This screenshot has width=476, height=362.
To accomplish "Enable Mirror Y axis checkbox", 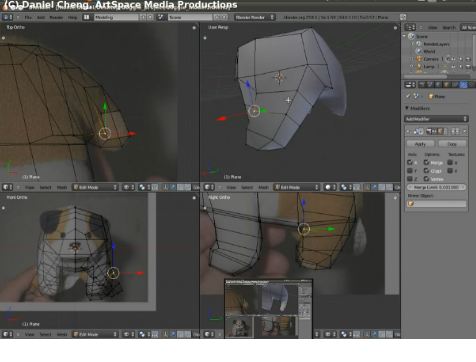I will [410, 171].
